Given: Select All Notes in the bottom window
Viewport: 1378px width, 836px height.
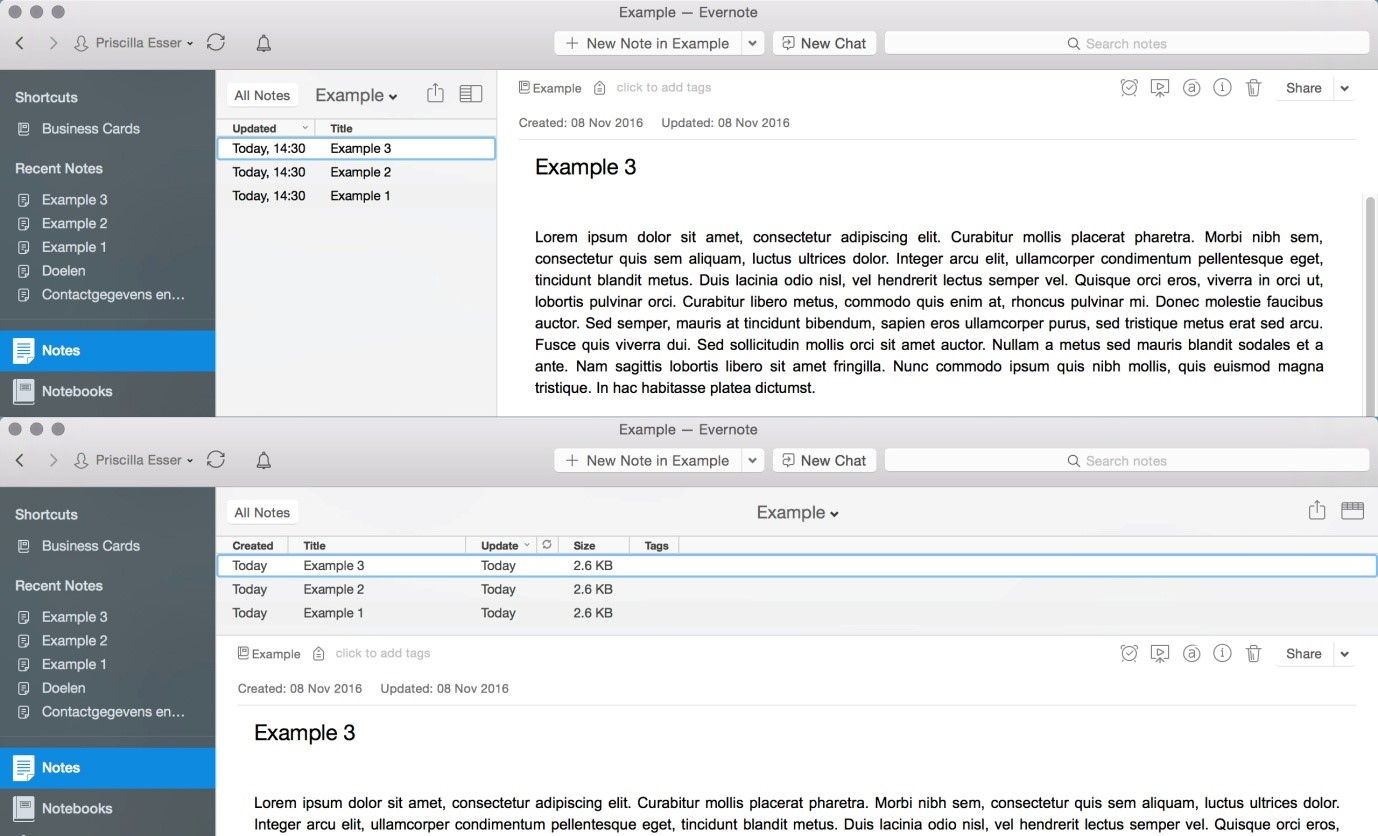Looking at the screenshot, I should (262, 513).
